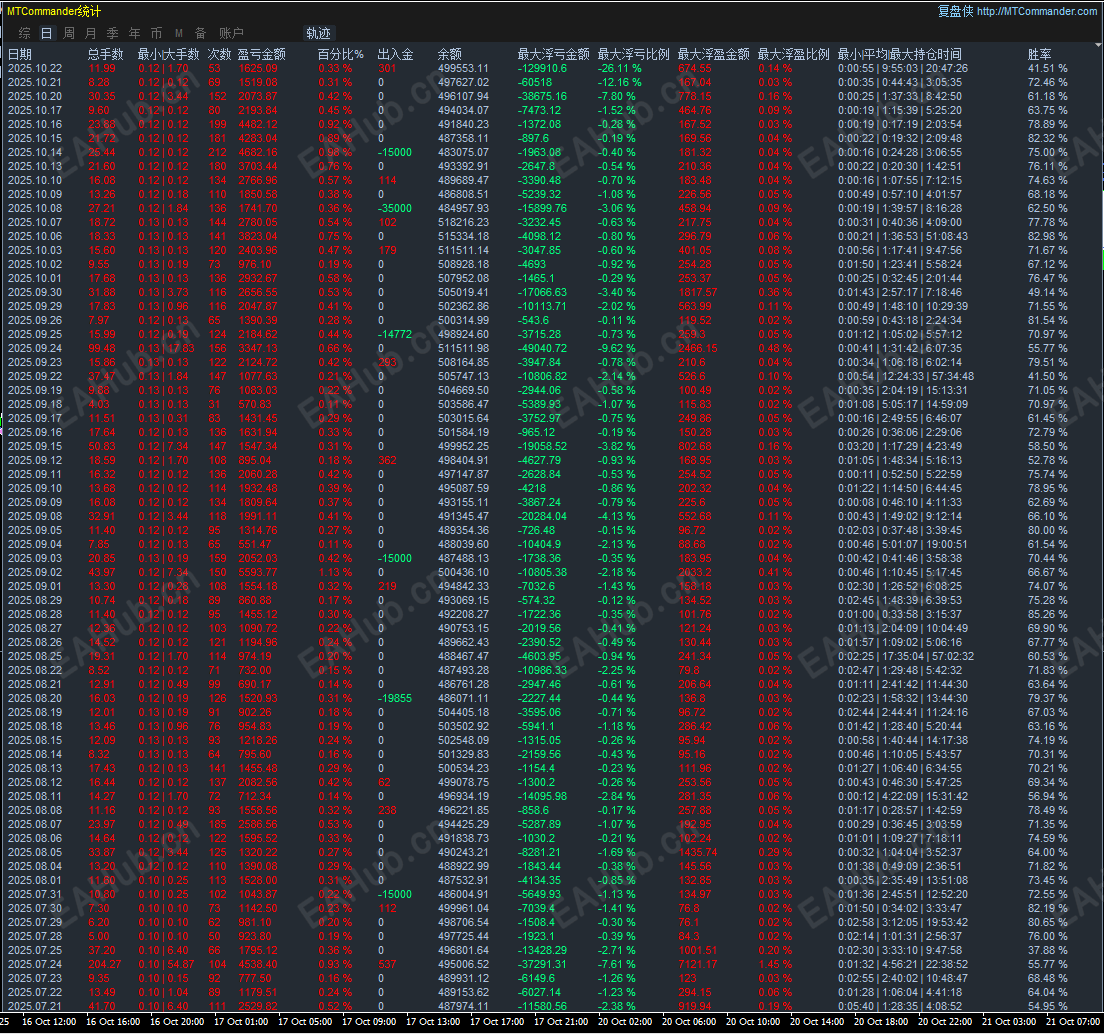
Task: Click the 最大浮亏金额 column header
Action: (x=553, y=54)
